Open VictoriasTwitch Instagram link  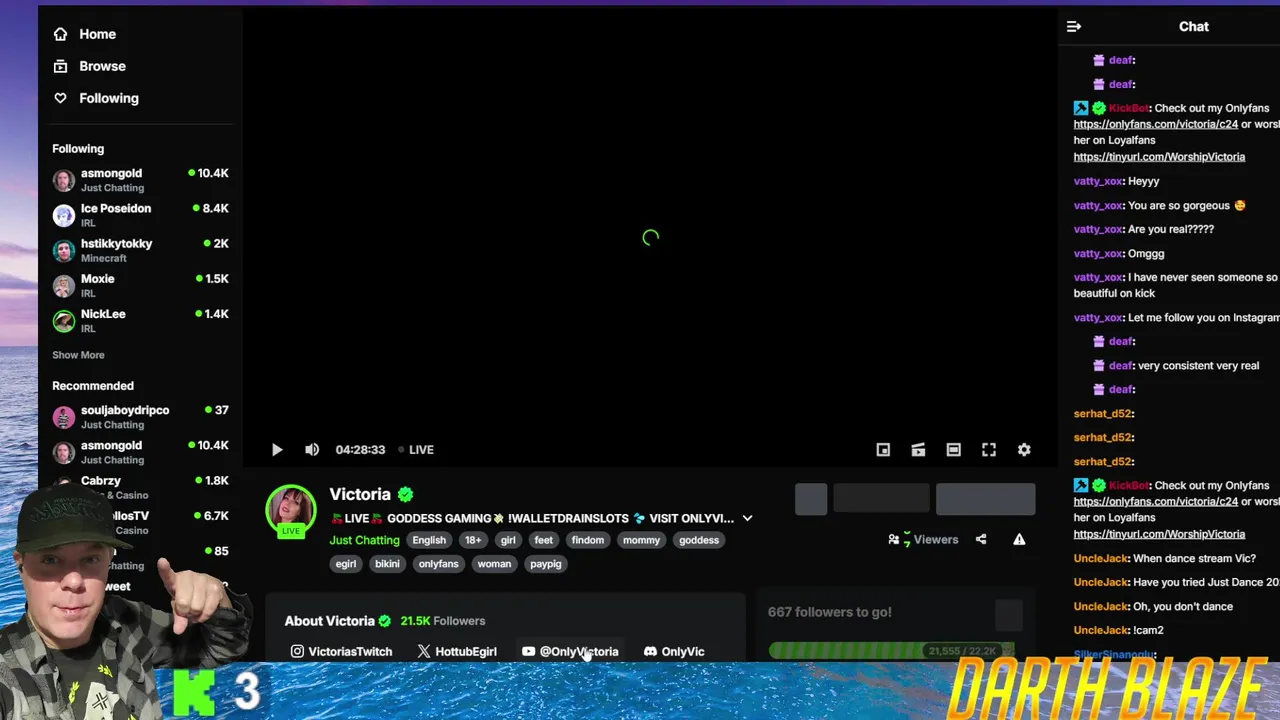pos(341,651)
